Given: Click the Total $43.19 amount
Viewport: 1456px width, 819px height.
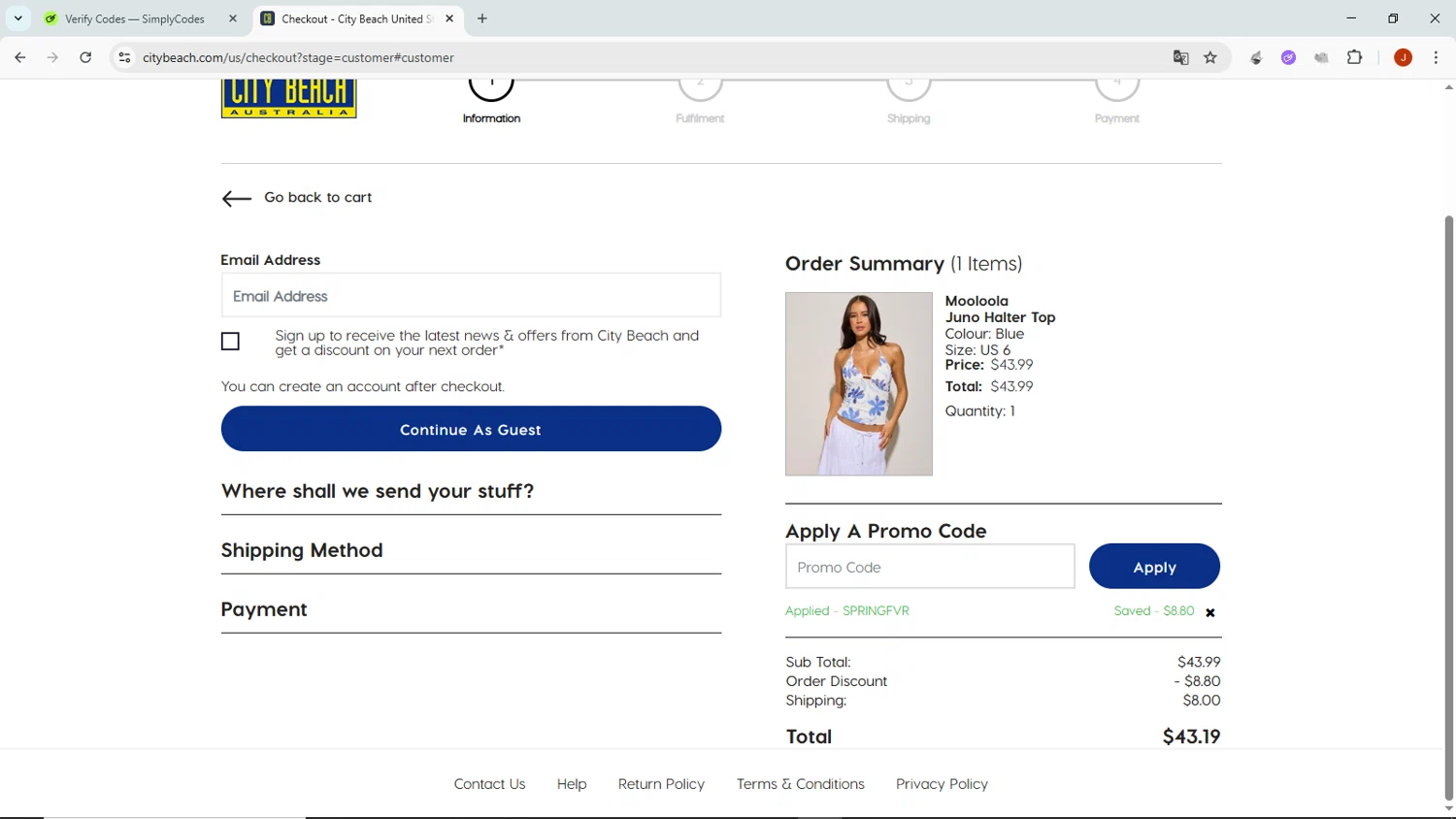Looking at the screenshot, I should [1191, 737].
